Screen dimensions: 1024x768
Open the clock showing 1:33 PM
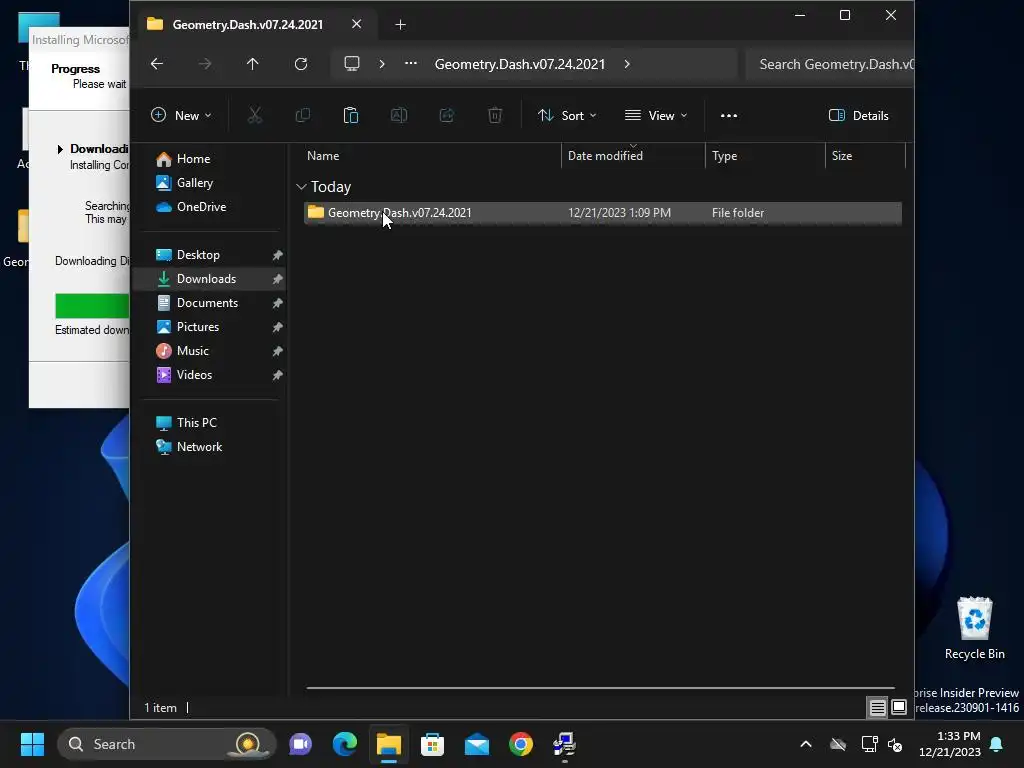click(950, 744)
